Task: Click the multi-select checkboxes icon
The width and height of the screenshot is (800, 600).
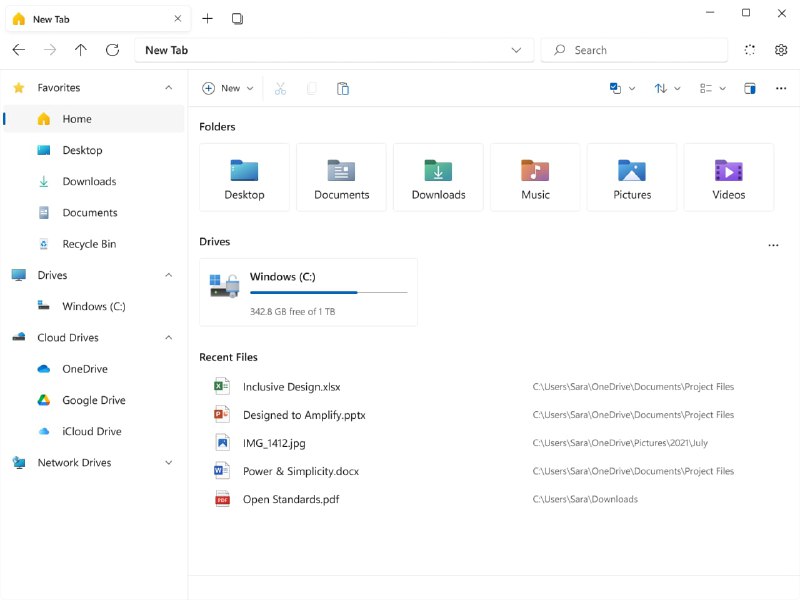Action: [614, 88]
